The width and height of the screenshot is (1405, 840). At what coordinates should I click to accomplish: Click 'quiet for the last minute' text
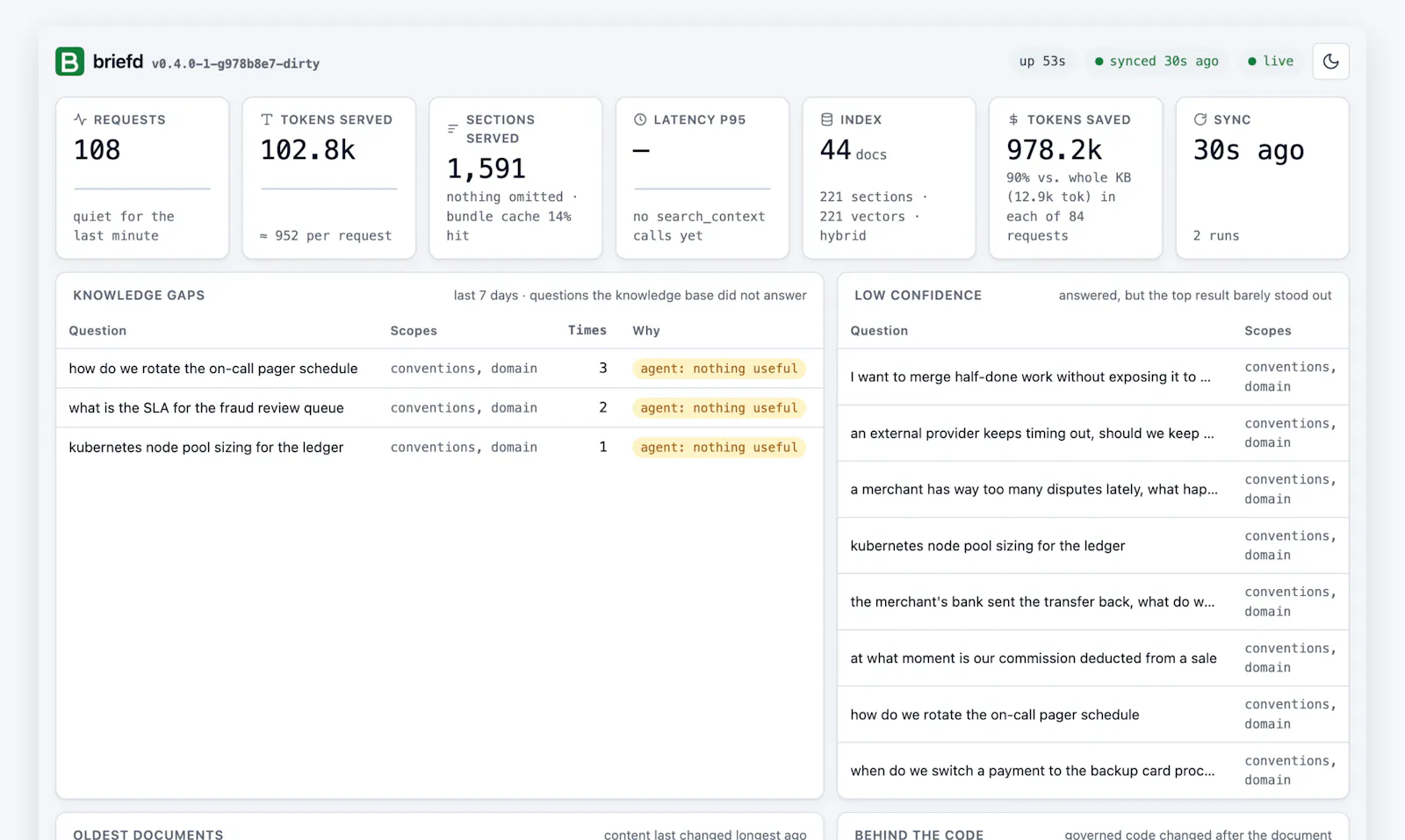pos(124,226)
